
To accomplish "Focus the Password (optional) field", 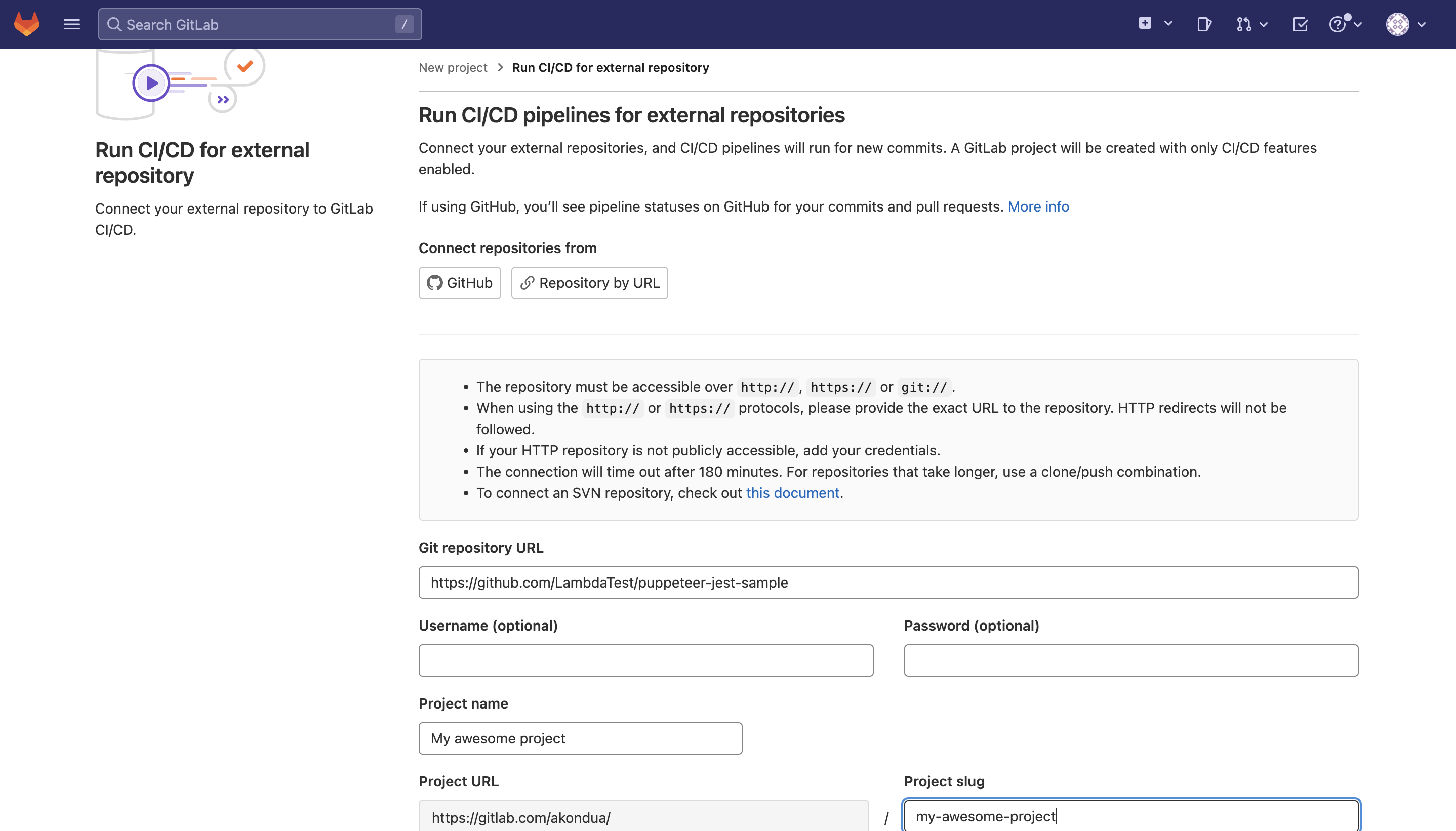I will 1130,660.
